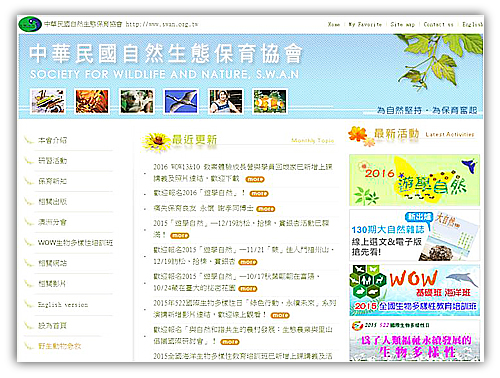
Task: Open news headline 痛失保育良友
Action: tap(203, 209)
